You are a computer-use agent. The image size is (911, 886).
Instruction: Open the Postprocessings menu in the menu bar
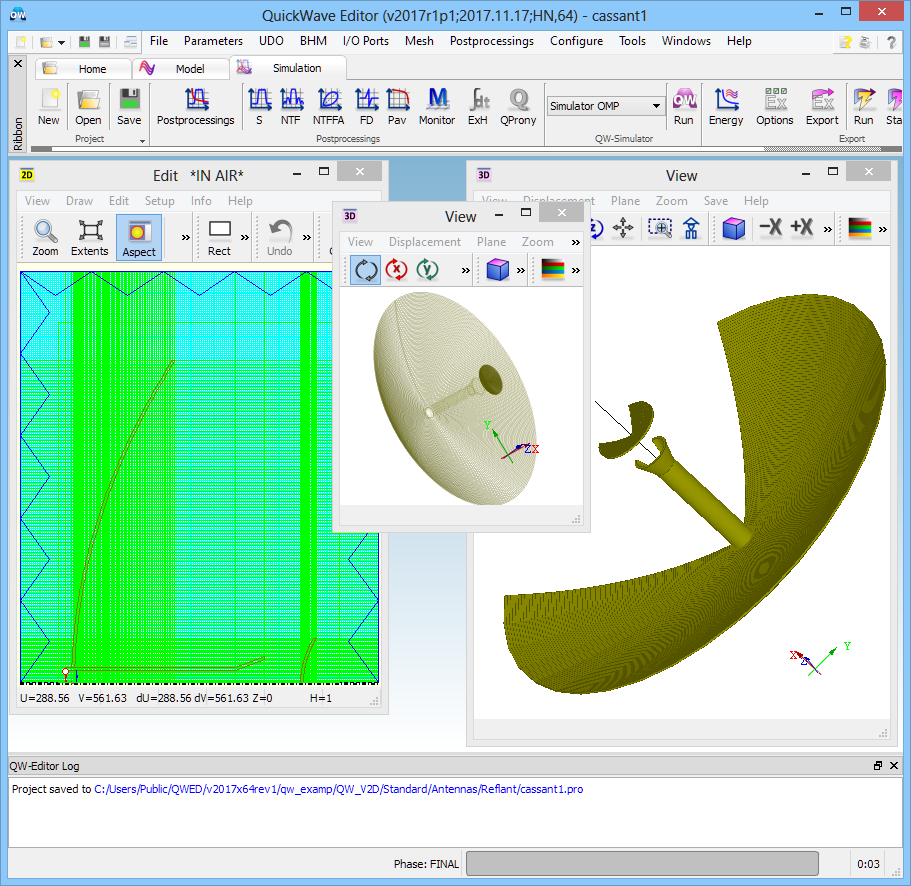(x=491, y=41)
